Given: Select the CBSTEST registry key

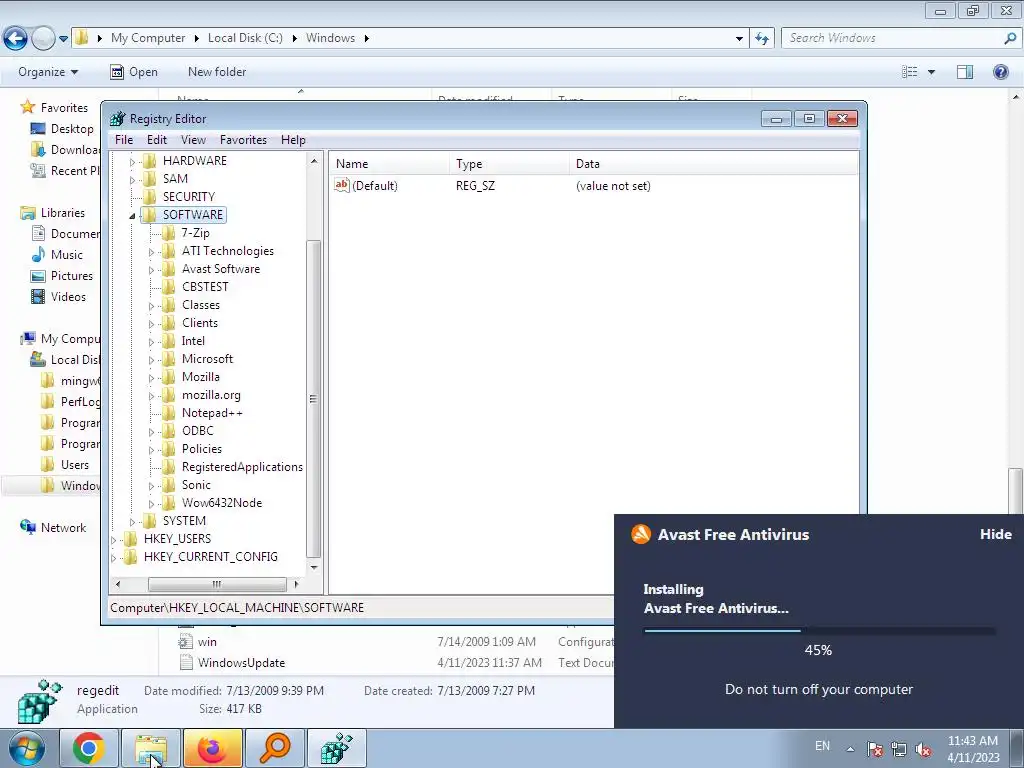Looking at the screenshot, I should [x=205, y=287].
